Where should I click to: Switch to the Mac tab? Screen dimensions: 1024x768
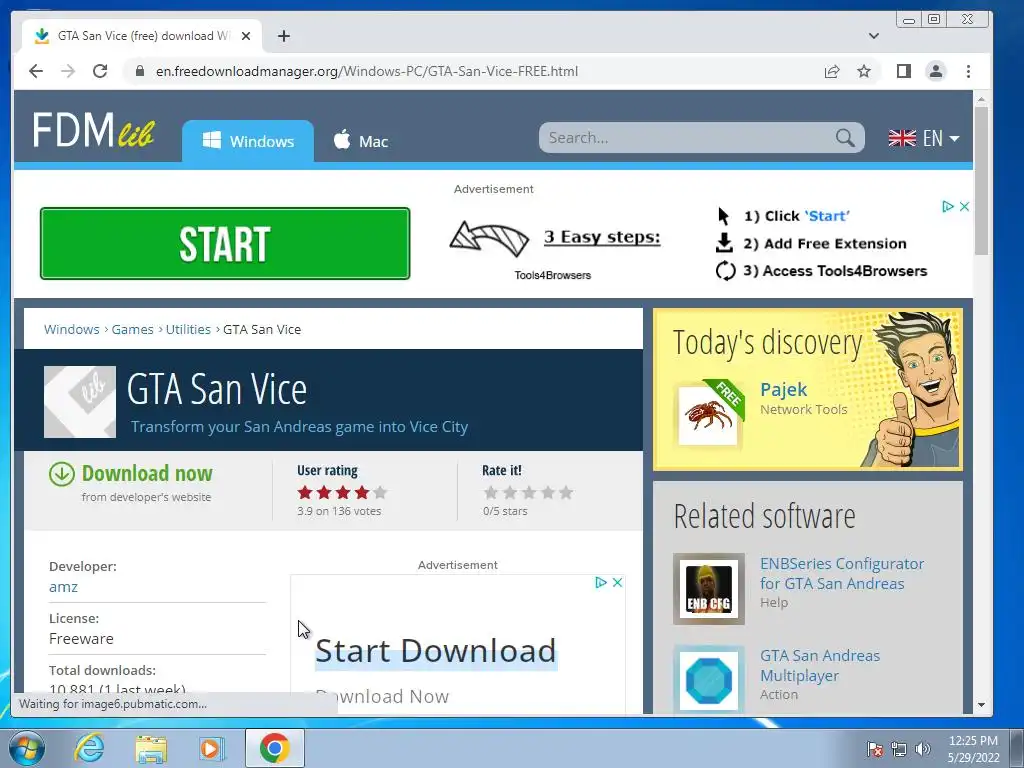coord(361,141)
